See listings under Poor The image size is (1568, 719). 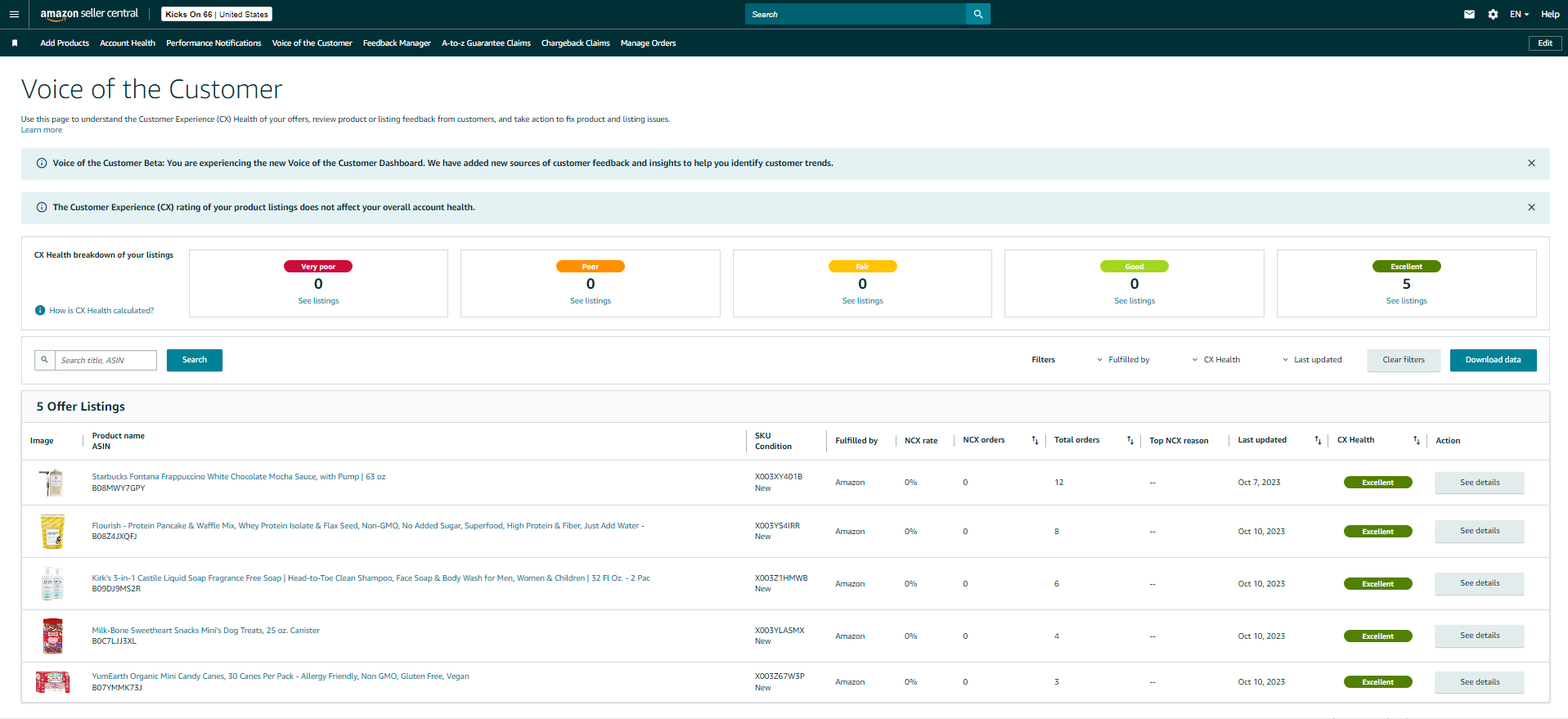pyautogui.click(x=591, y=301)
